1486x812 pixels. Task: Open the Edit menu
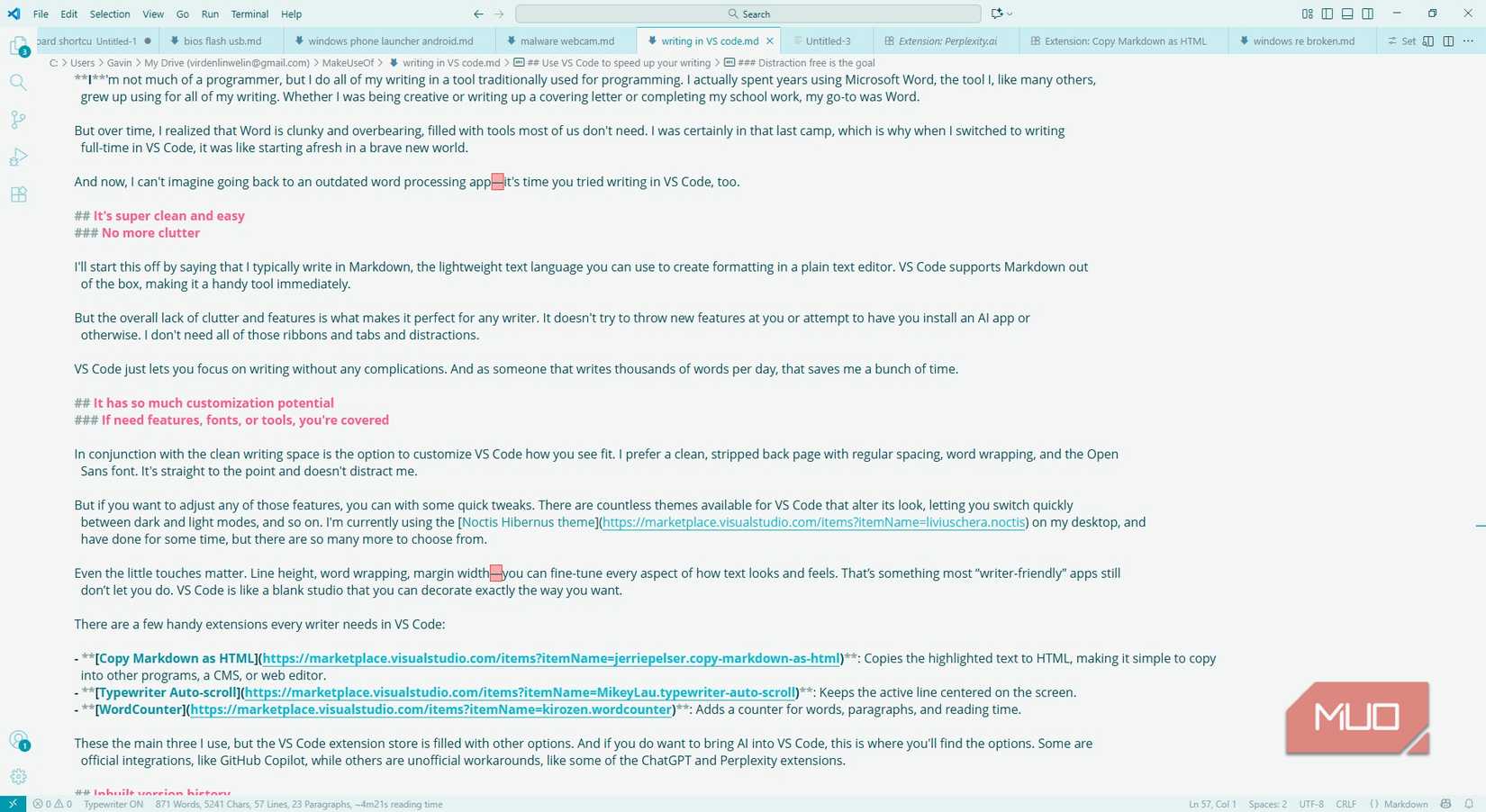coord(69,14)
